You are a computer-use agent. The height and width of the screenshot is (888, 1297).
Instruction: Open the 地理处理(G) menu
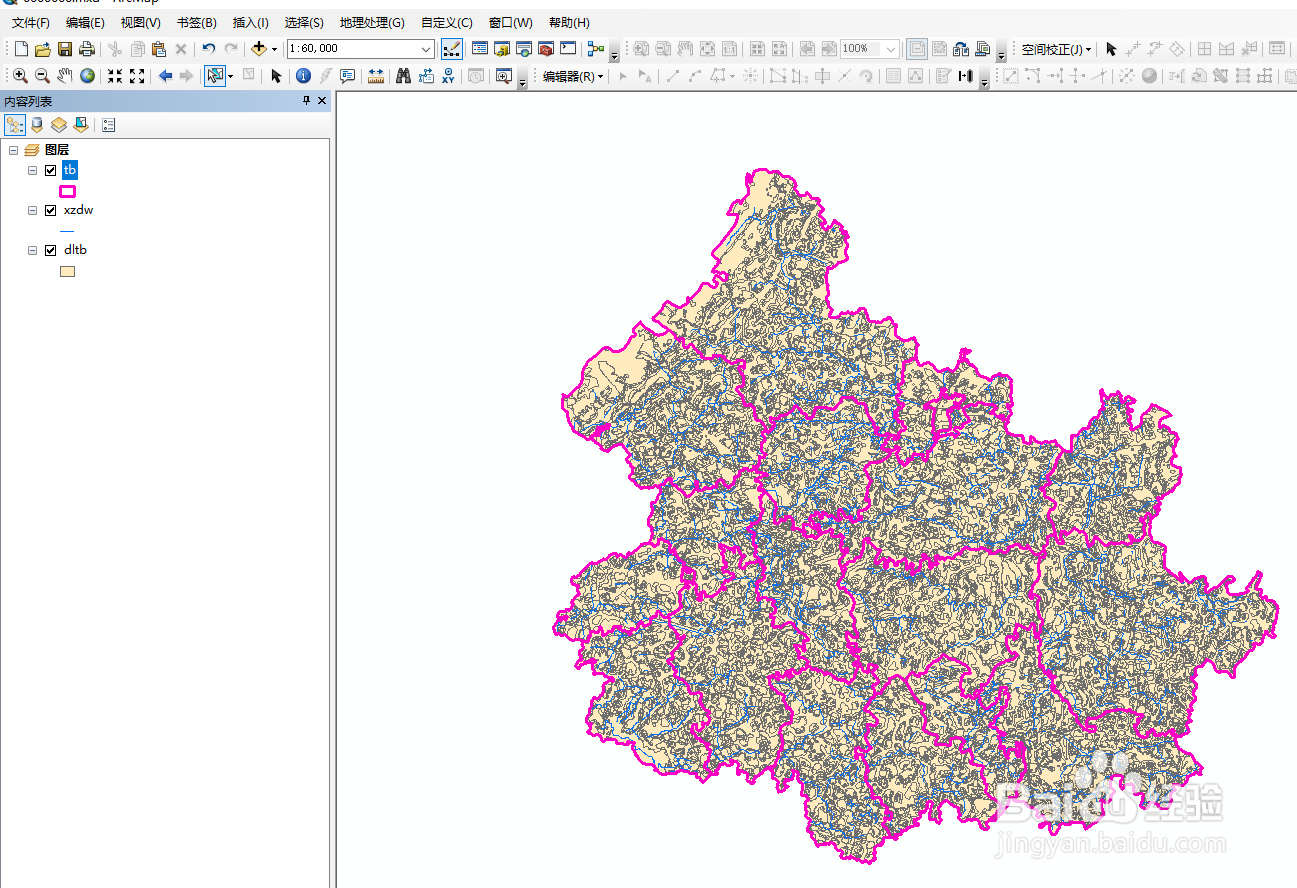(372, 22)
